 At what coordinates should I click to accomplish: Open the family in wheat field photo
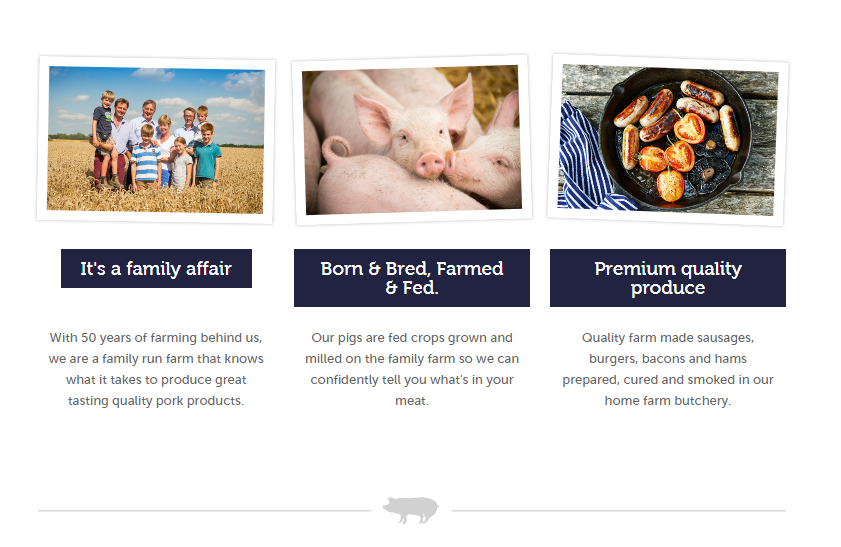click(x=156, y=139)
